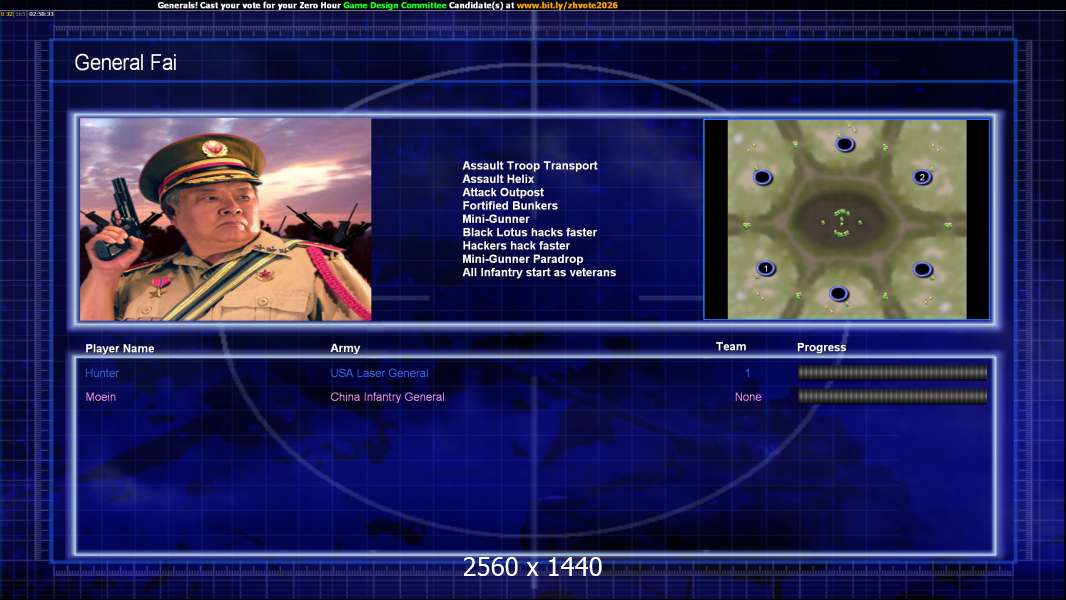
Task: Click the Player Name column header
Action: pos(120,349)
